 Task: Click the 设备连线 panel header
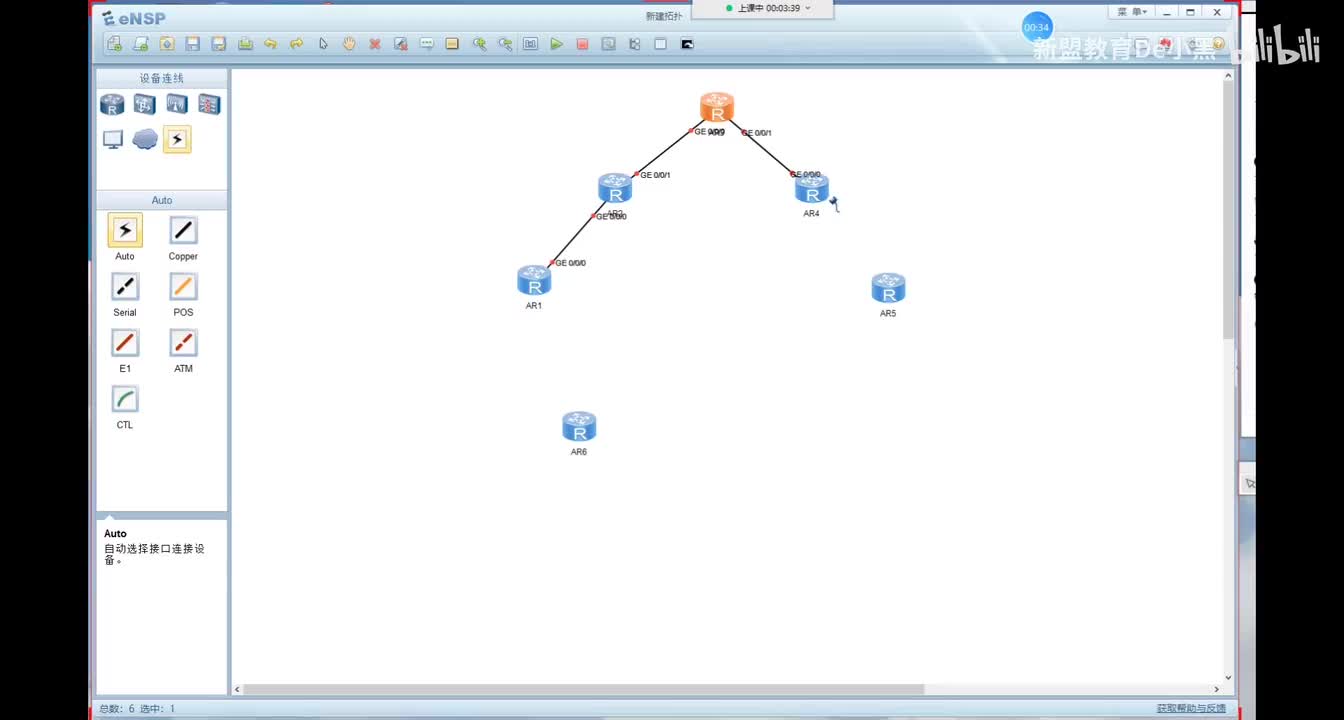(162, 78)
